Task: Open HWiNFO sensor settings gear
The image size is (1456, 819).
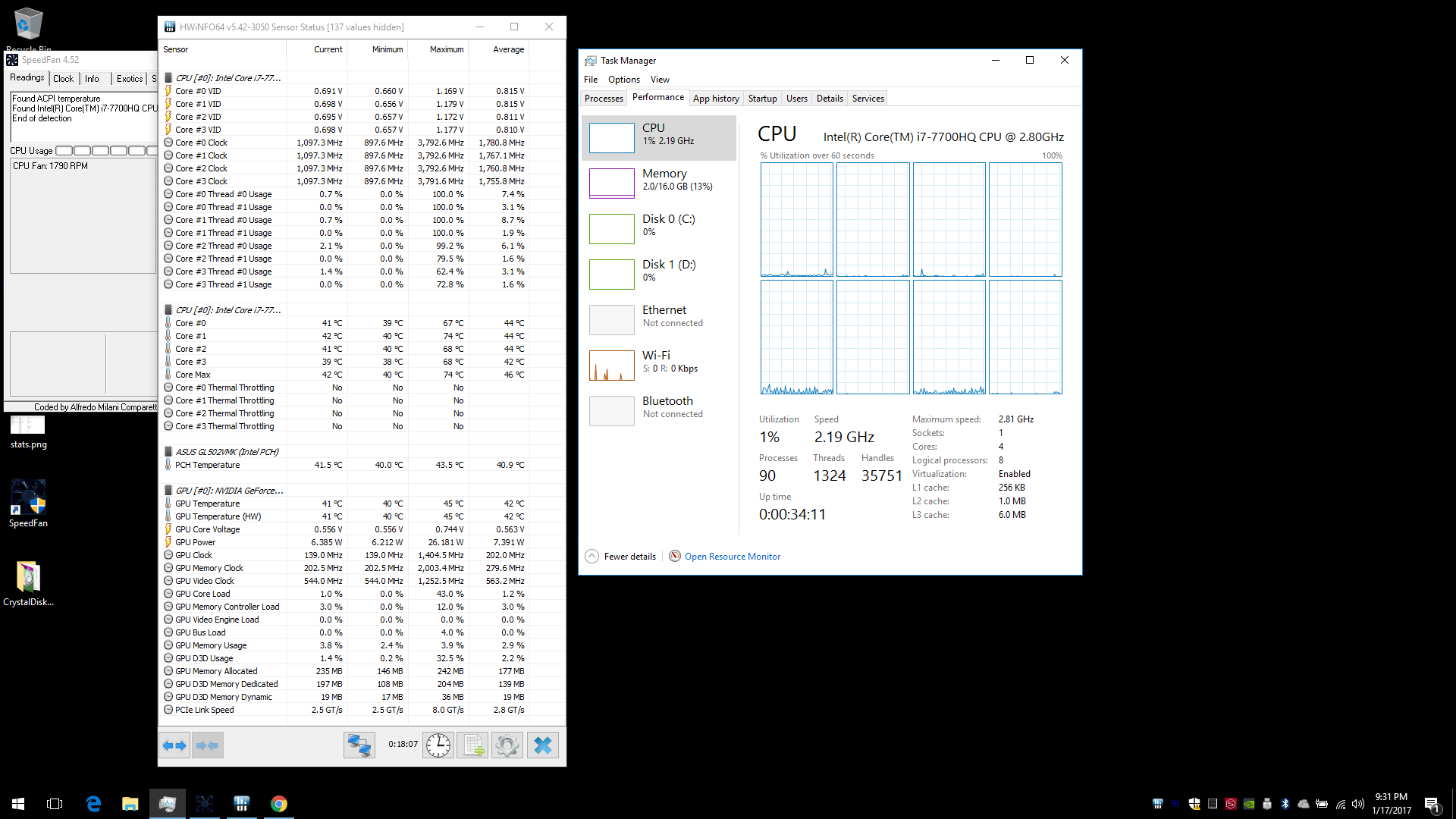Action: 507,745
